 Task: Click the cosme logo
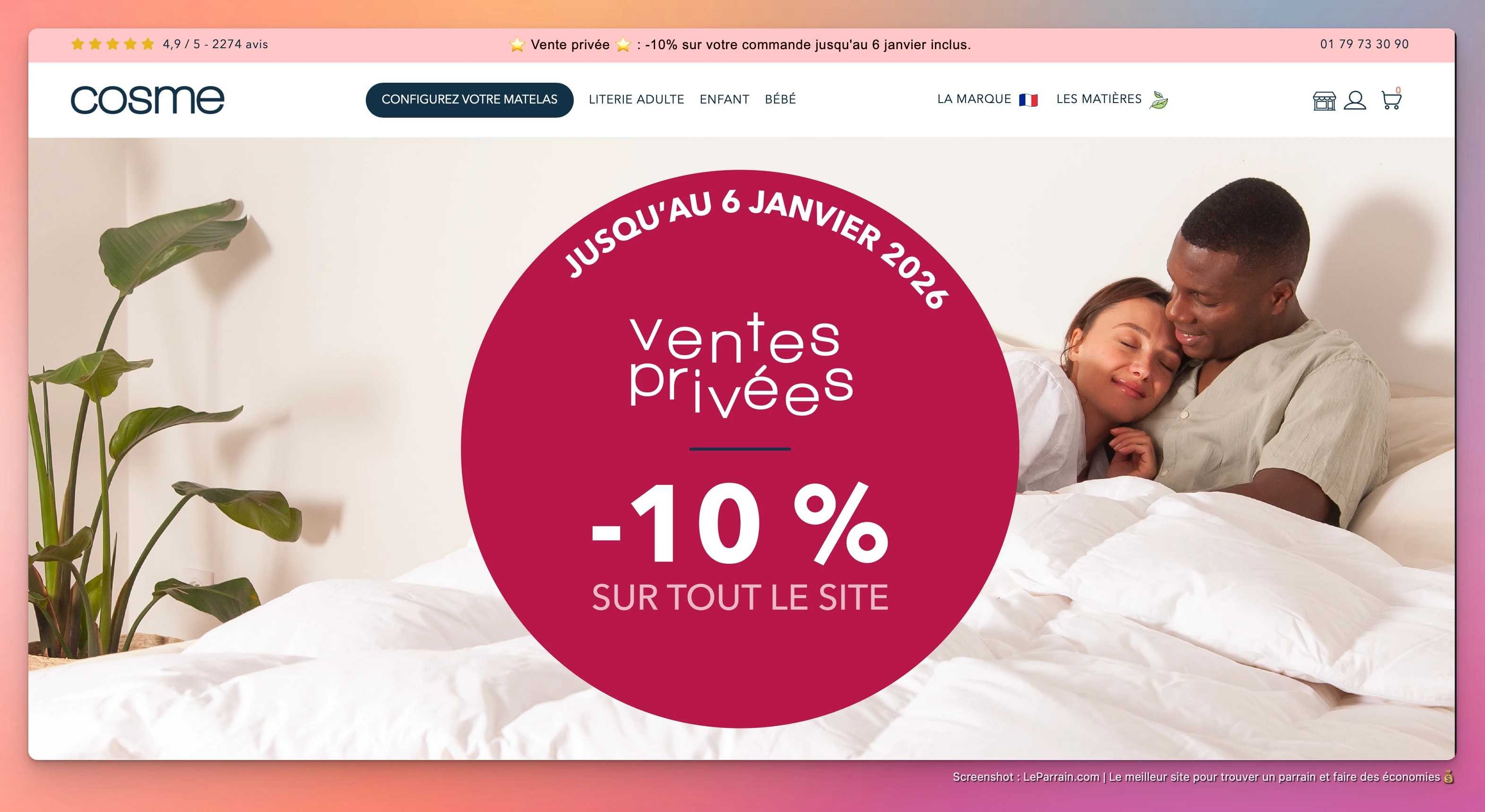(x=147, y=100)
